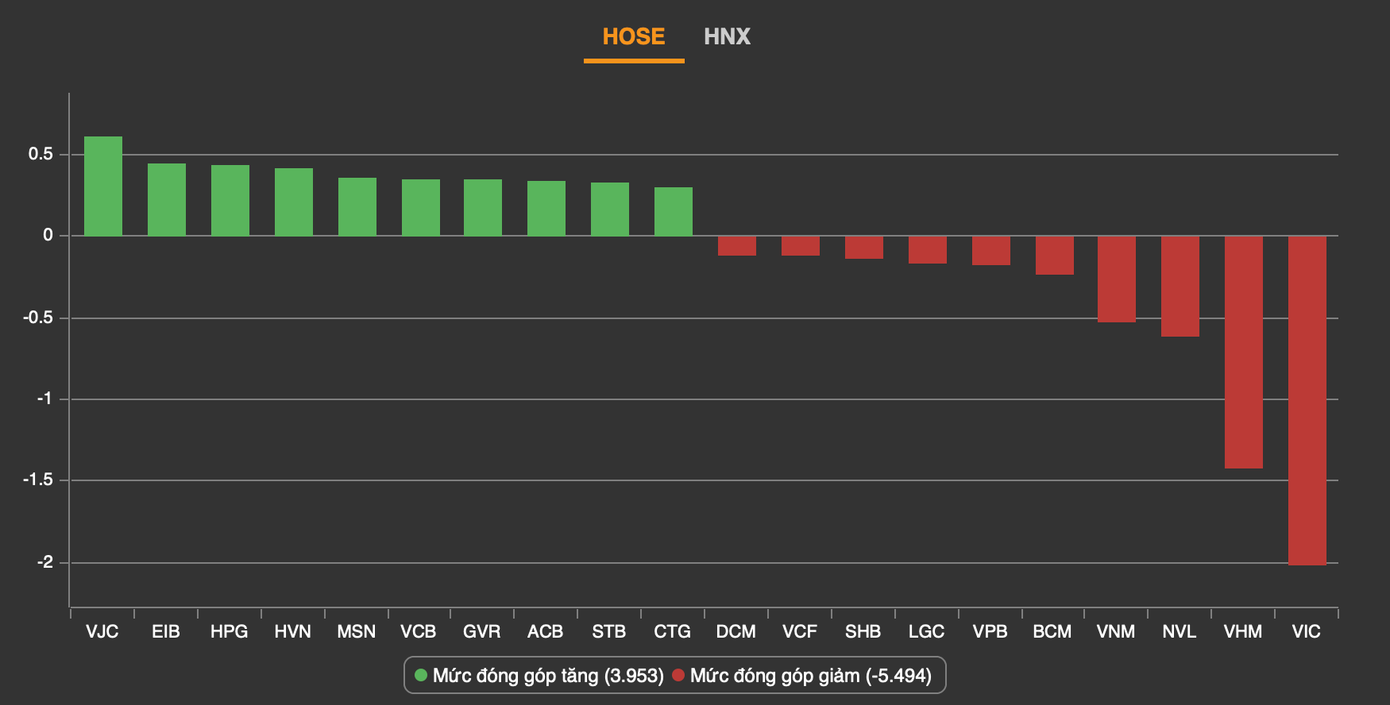1390x705 pixels.
Task: Select the red VNM bar
Action: tap(1116, 279)
